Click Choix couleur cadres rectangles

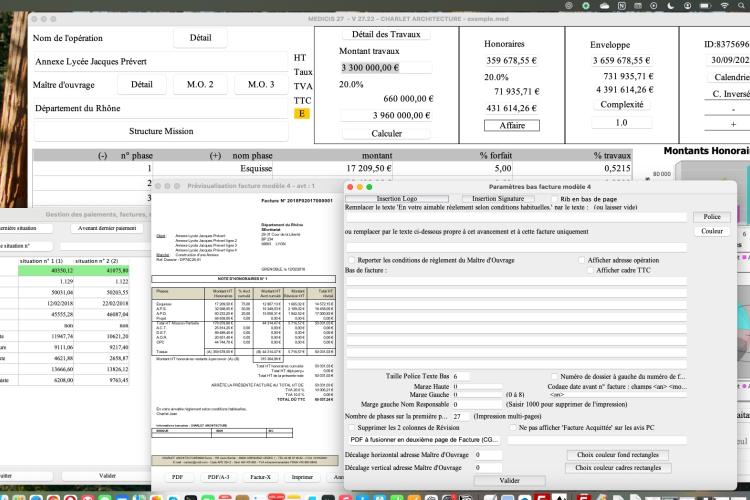coord(618,468)
